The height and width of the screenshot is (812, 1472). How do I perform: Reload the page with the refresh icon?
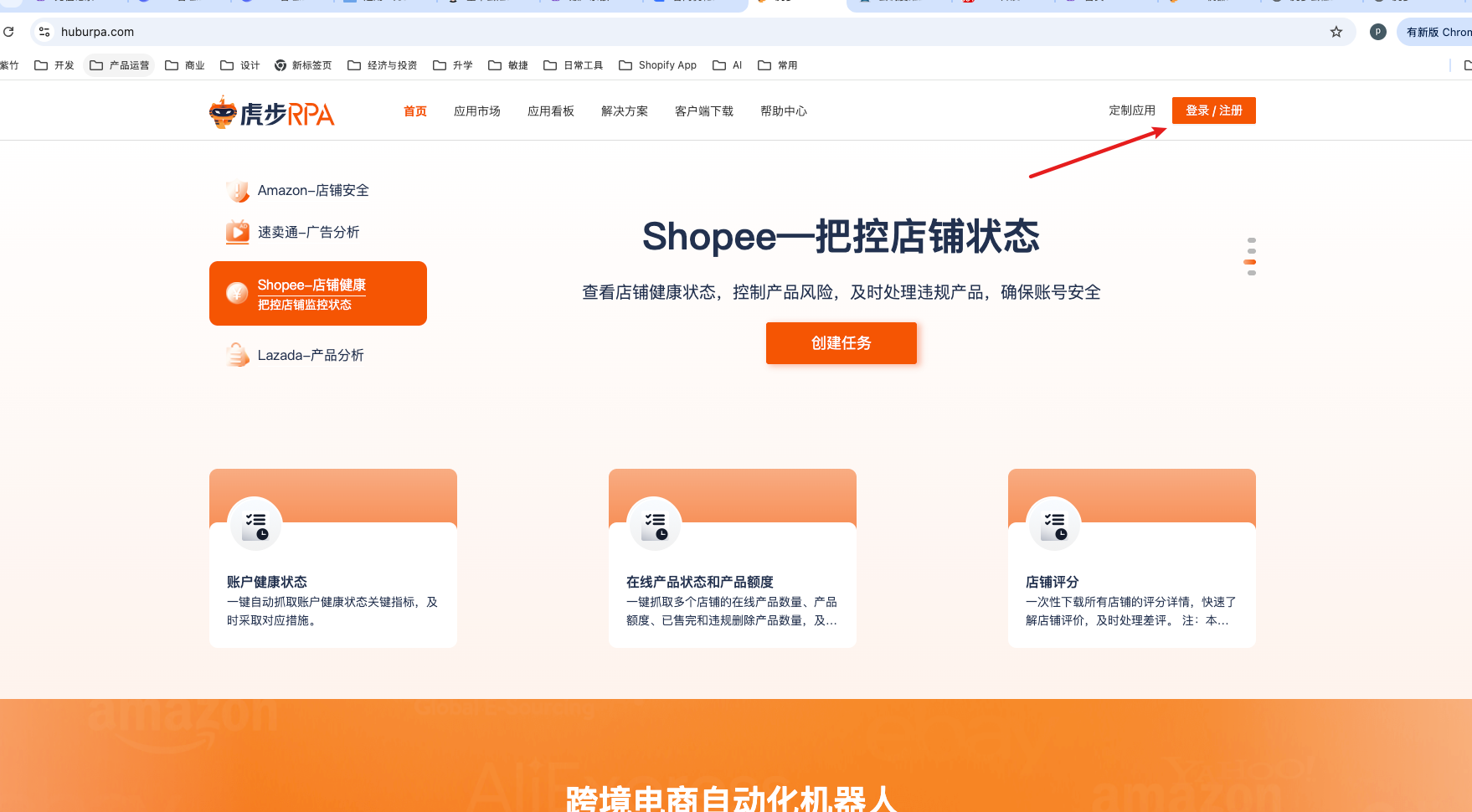(x=8, y=32)
